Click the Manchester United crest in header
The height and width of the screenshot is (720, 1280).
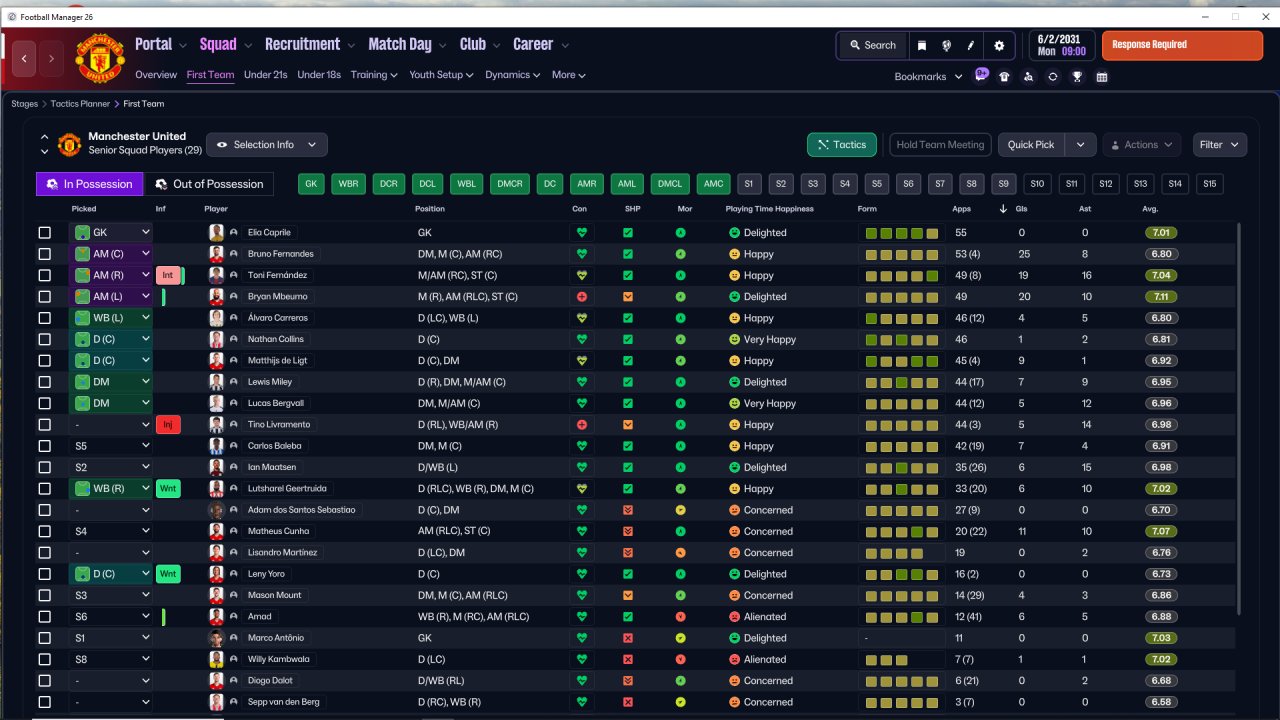(x=100, y=59)
